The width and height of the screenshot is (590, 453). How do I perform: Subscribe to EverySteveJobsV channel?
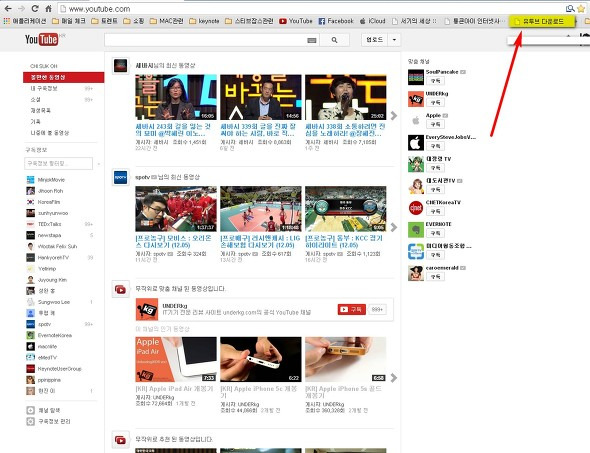pos(435,146)
